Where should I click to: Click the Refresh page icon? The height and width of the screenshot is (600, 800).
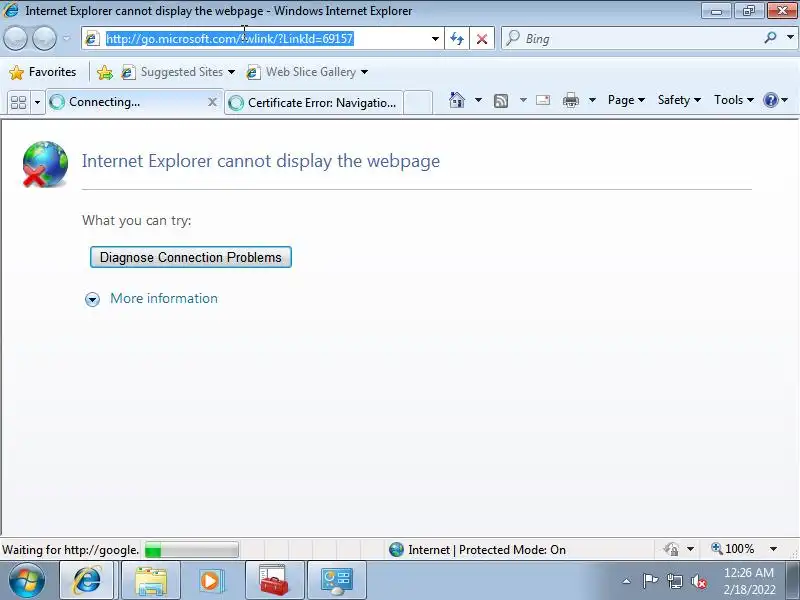click(457, 39)
